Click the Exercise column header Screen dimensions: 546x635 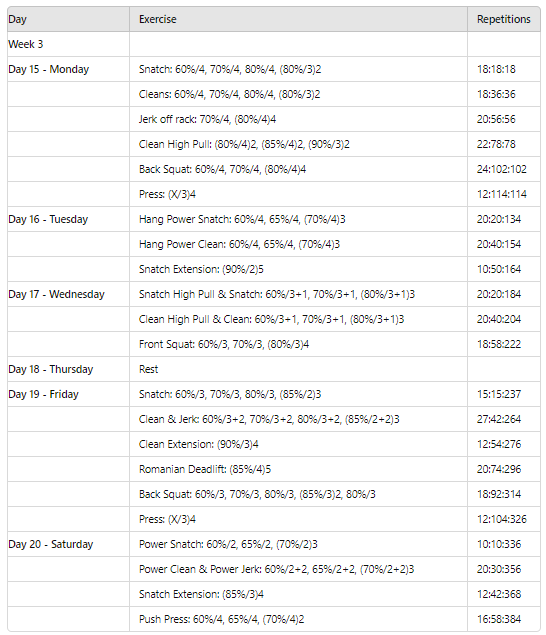tap(299, 19)
